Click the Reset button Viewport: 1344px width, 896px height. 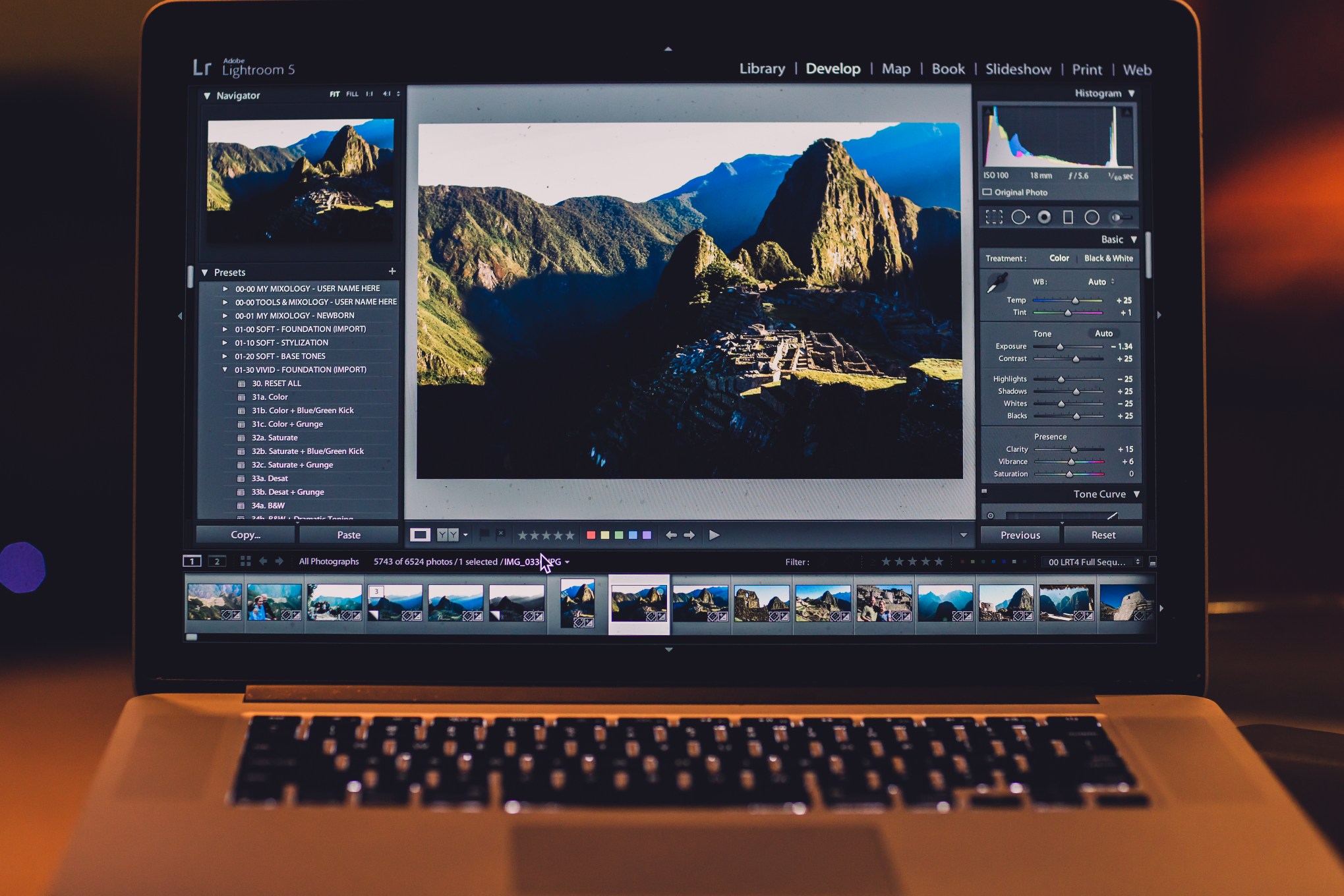click(1103, 535)
